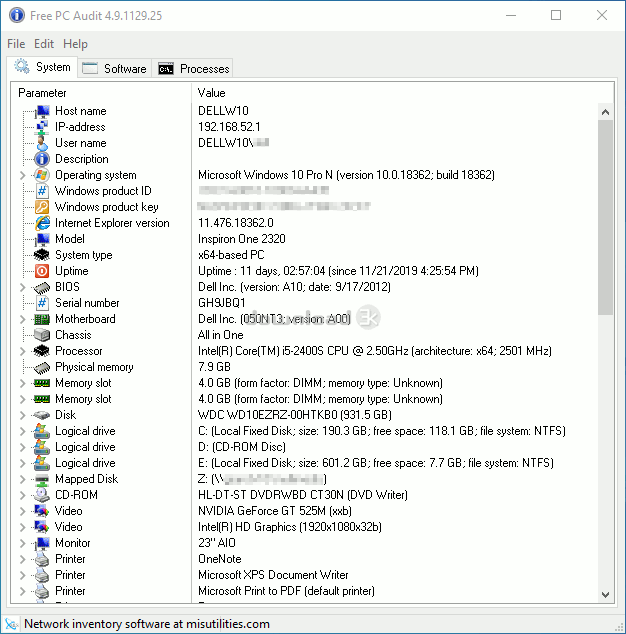626x634 pixels.
Task: Click the OneNote Printer icon
Action: (42, 559)
